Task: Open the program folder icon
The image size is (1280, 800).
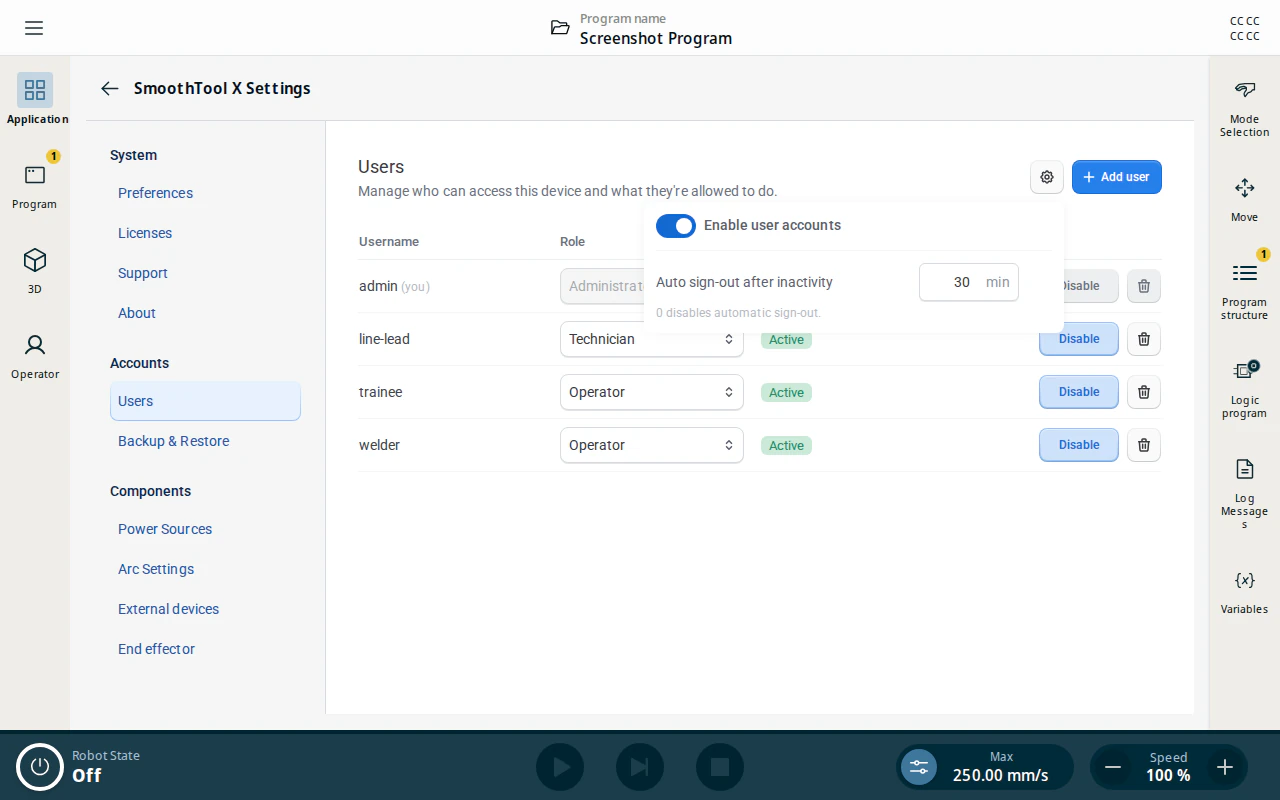Action: pyautogui.click(x=560, y=28)
